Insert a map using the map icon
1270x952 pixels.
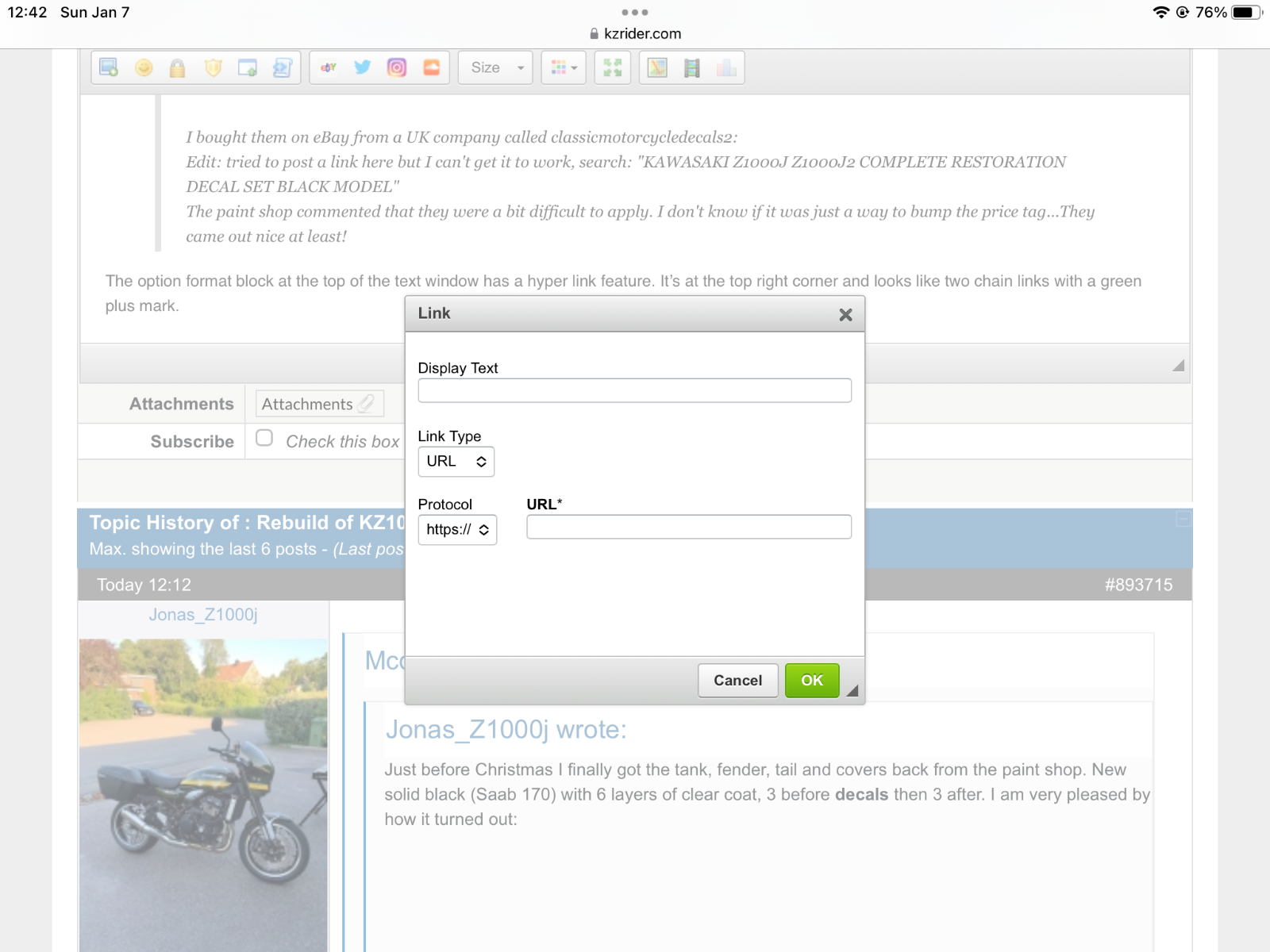657,68
